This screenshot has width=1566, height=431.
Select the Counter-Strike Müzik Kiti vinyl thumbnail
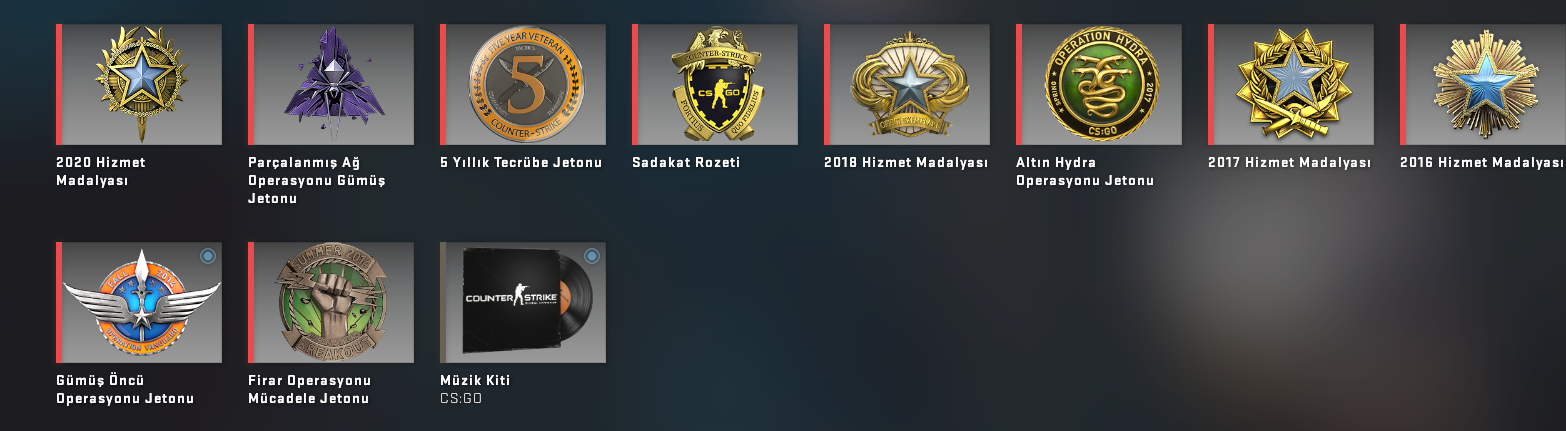coord(523,302)
